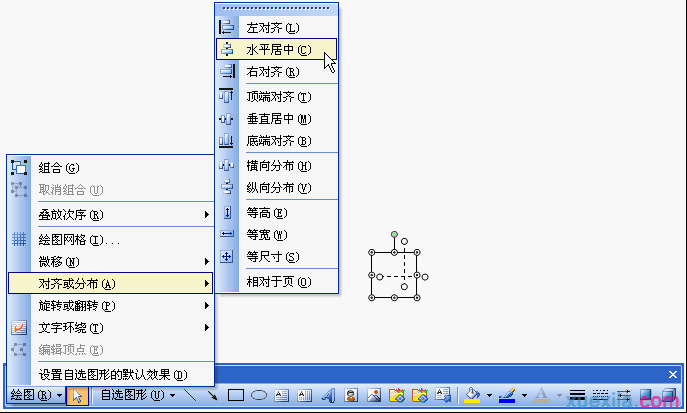Image resolution: width=687 pixels, height=413 pixels.
Task: Close the drawing toolbar
Action: pos(673,374)
